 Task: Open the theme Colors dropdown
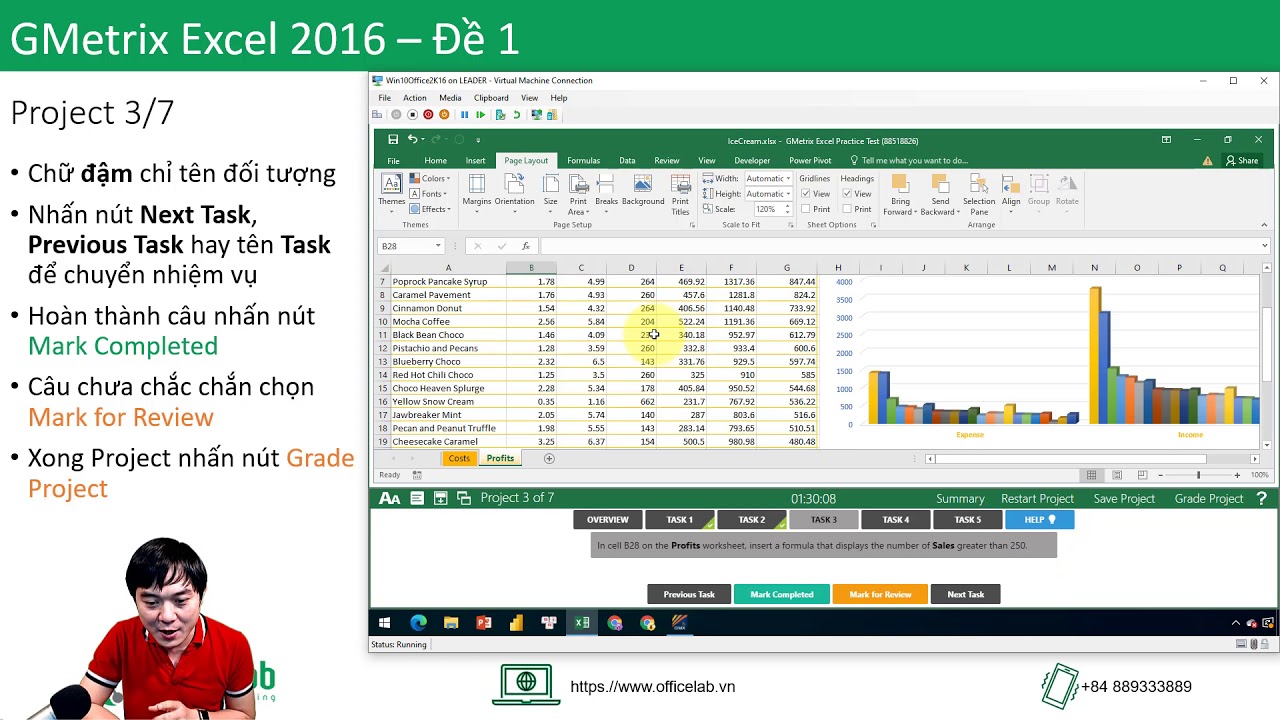tap(430, 179)
